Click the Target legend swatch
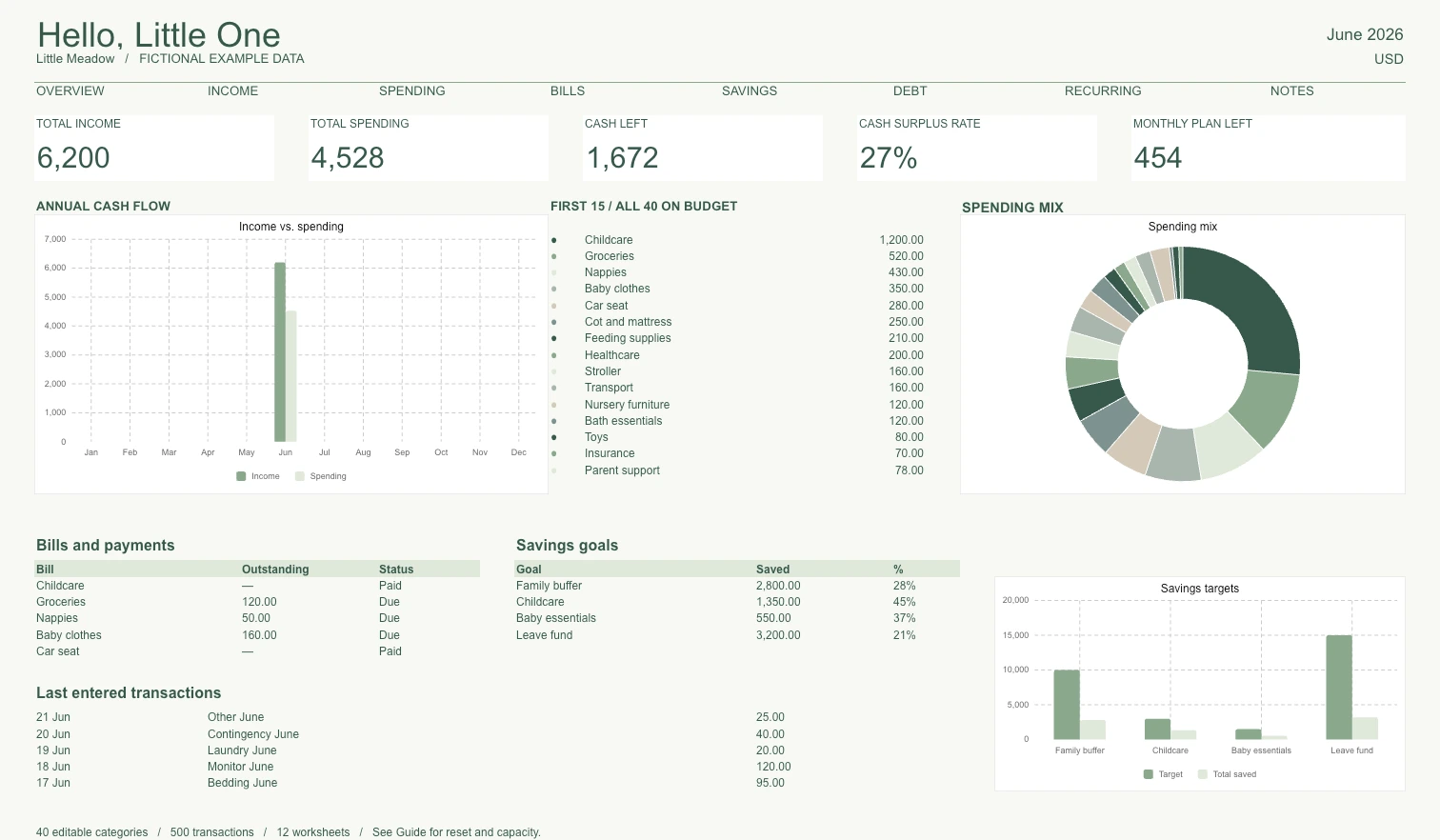 coord(1149,774)
